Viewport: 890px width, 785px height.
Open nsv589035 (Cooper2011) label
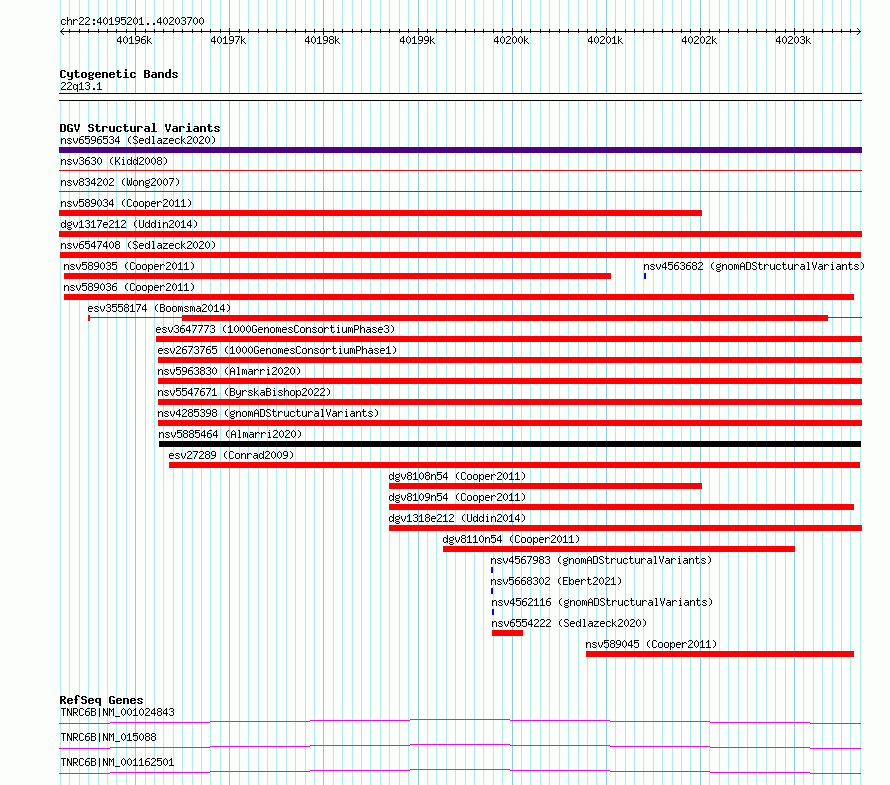tap(129, 266)
